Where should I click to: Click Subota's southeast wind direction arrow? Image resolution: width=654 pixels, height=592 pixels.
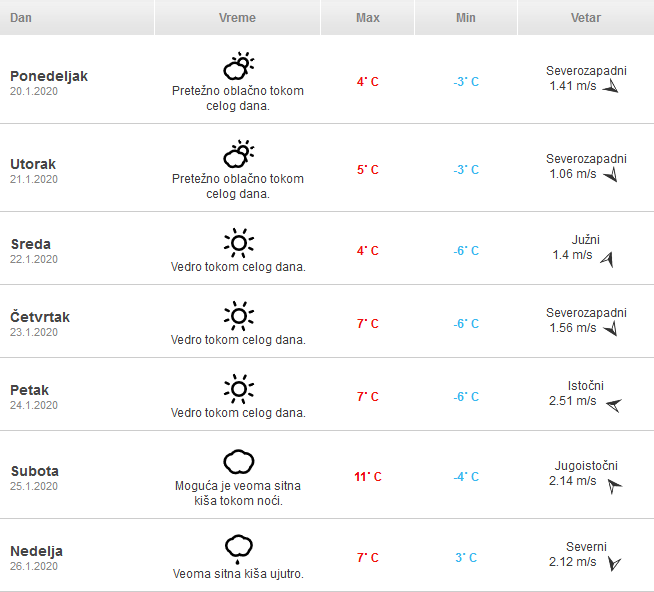pos(614,485)
